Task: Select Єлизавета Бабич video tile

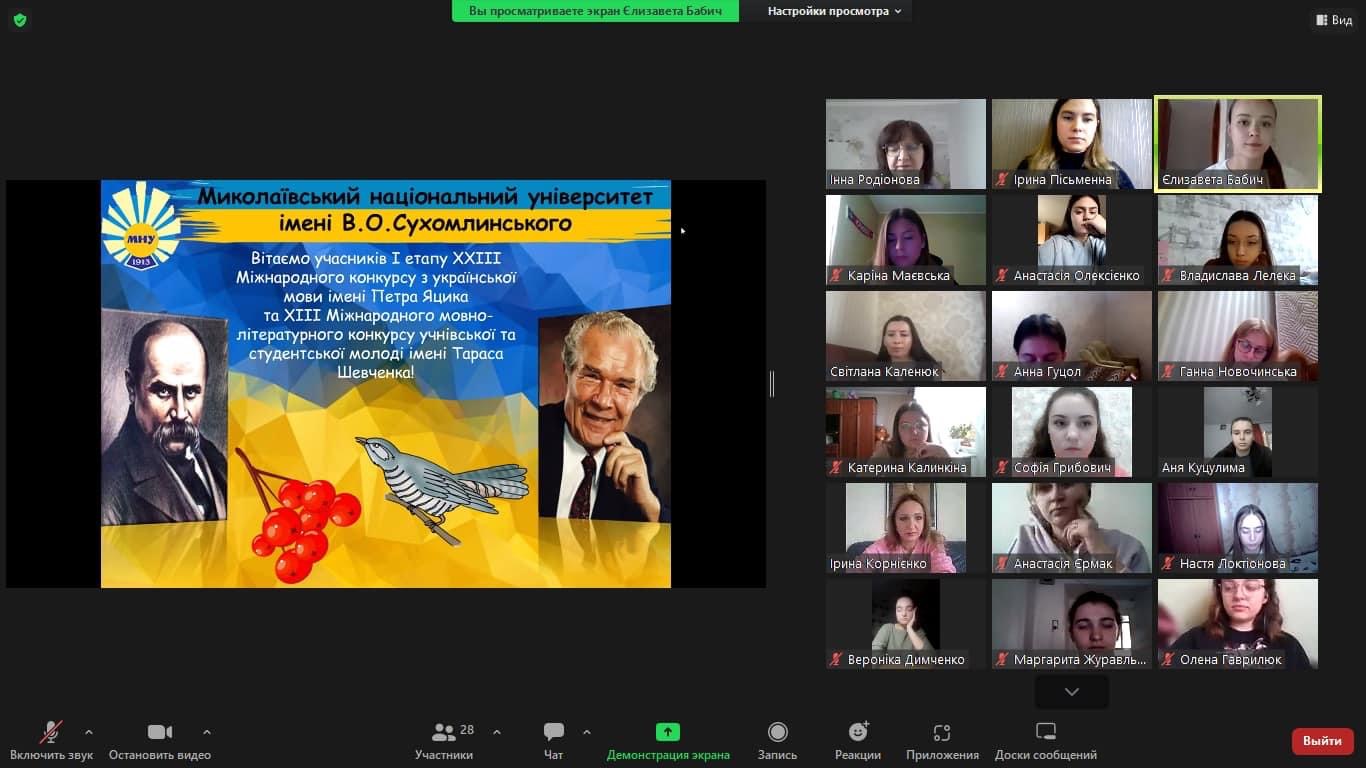Action: coord(1238,144)
